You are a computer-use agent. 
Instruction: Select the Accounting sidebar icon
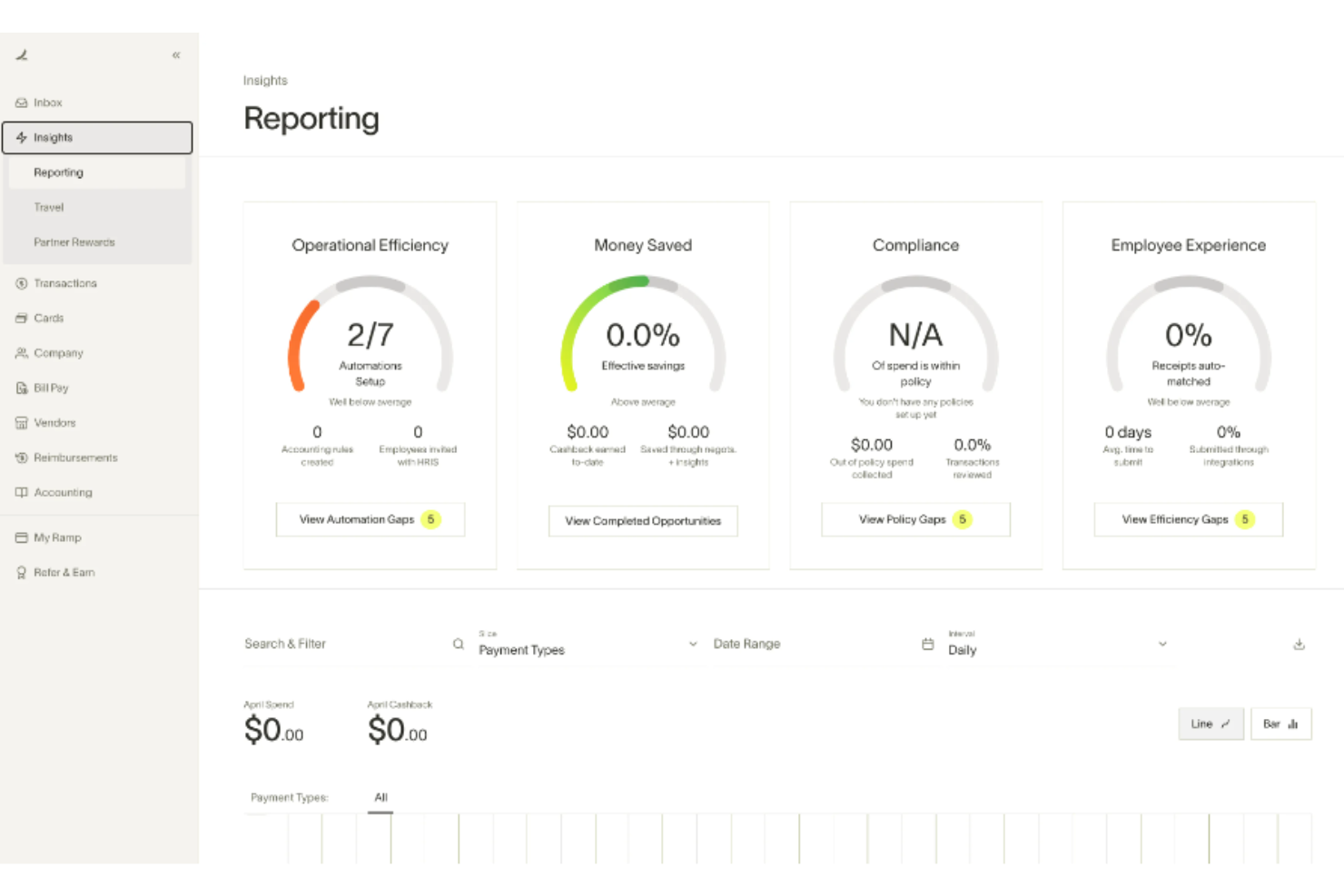[x=22, y=492]
